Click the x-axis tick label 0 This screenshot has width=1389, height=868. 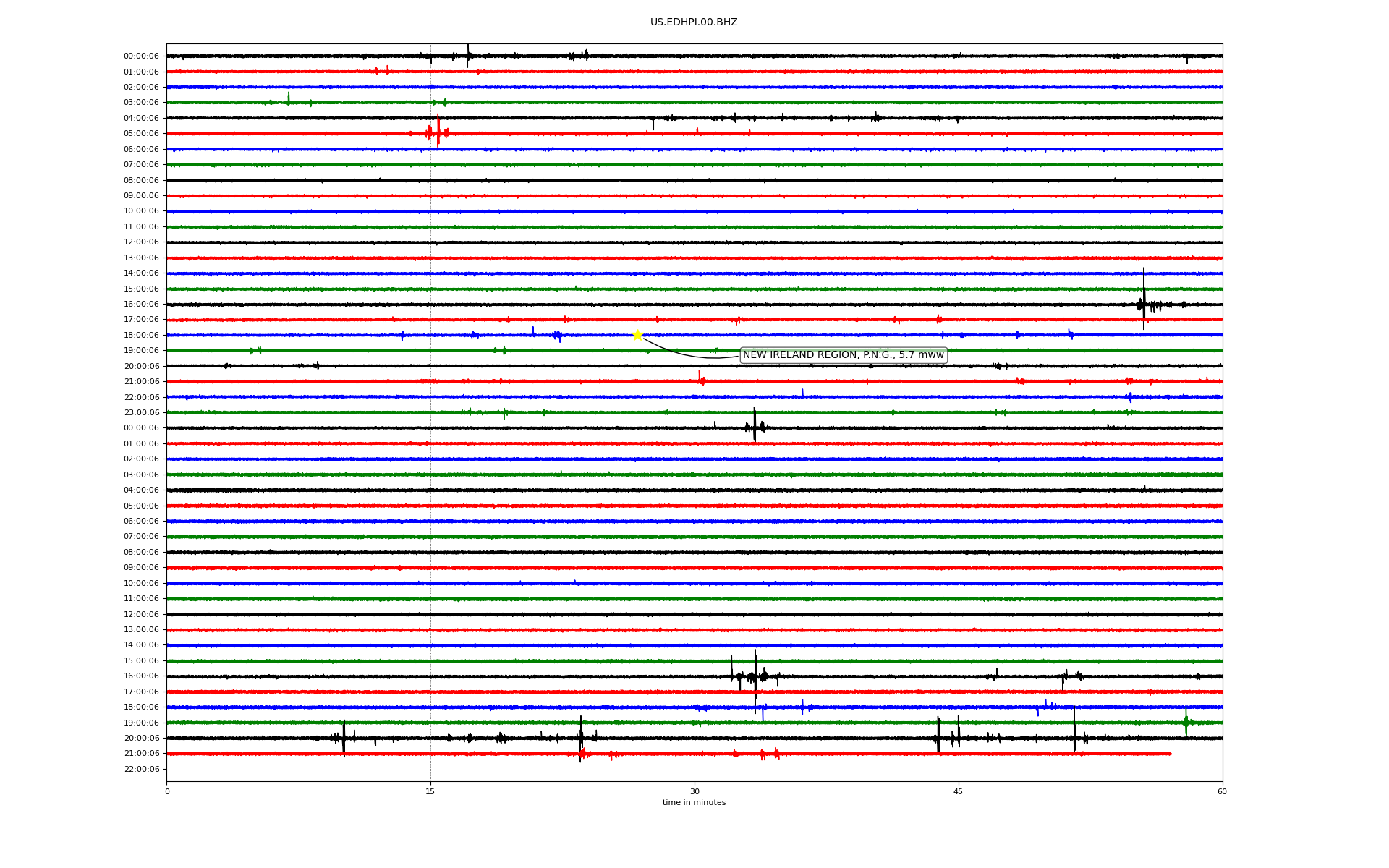pos(167,791)
